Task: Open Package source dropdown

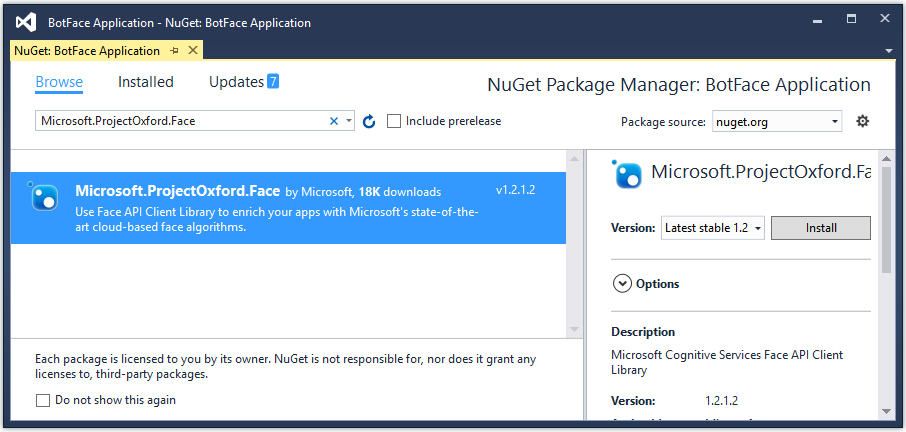Action: pyautogui.click(x=777, y=121)
